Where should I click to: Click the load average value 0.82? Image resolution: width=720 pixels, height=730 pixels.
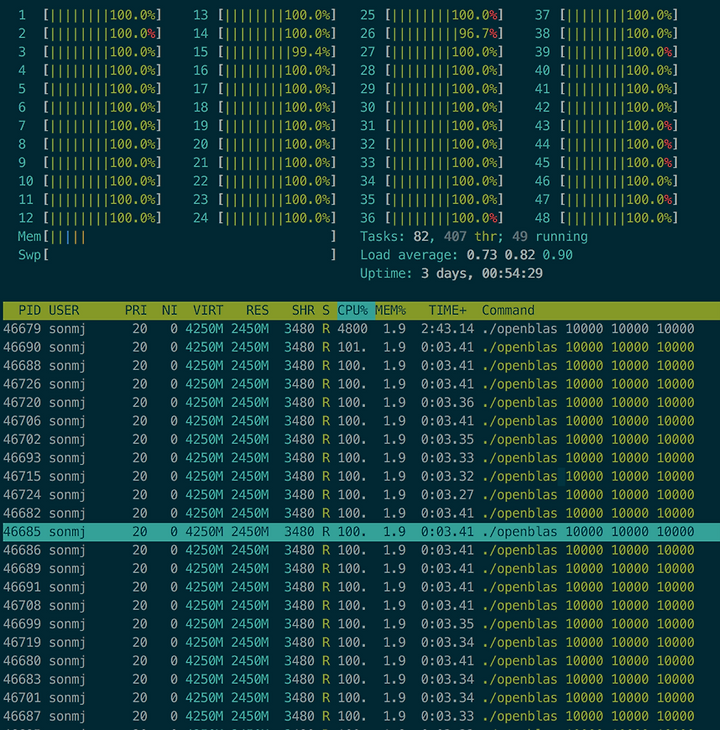click(x=519, y=255)
